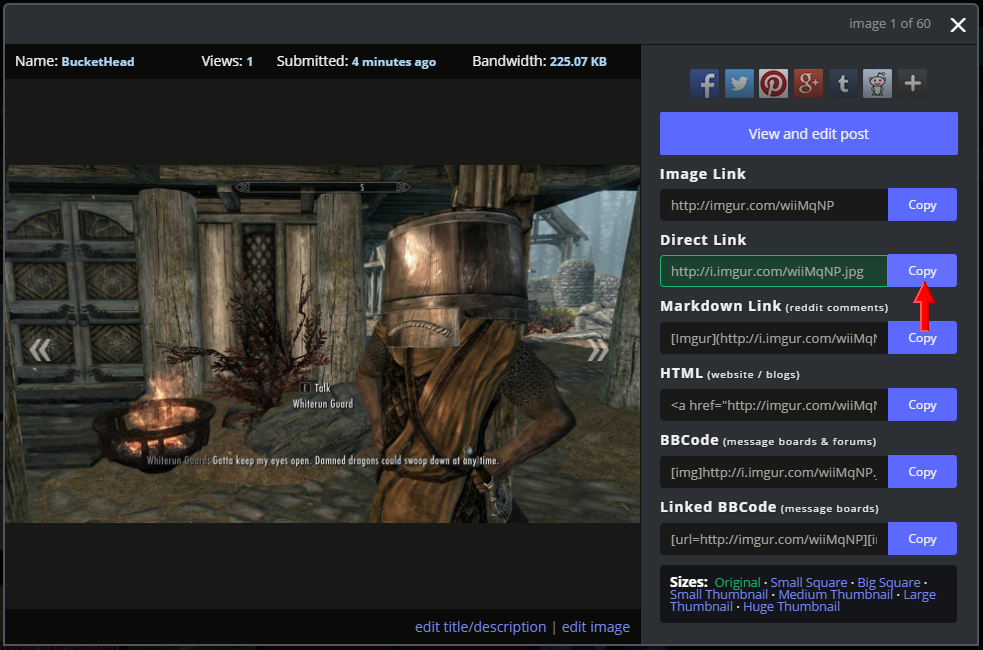Copy the BBCode
983x650 pixels.
coord(922,472)
